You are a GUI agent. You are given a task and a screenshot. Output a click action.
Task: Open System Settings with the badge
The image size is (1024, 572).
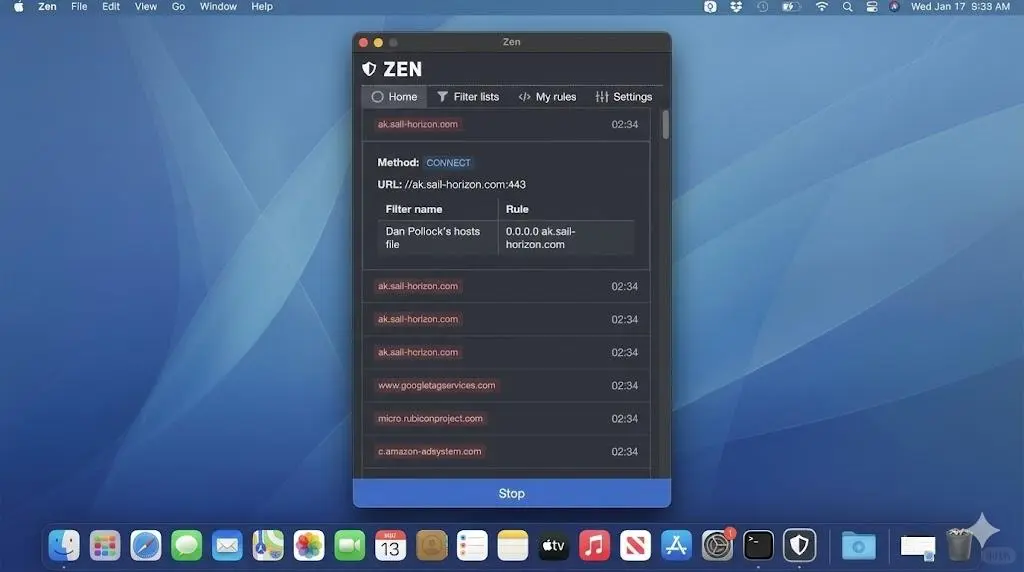point(717,545)
